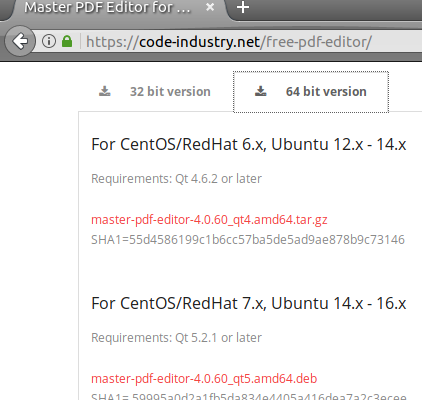Click the SHA1=55d4586199c1b6cc57ba5de5ad9ae878b9c73146 text
The height and width of the screenshot is (400, 422).
tap(248, 240)
